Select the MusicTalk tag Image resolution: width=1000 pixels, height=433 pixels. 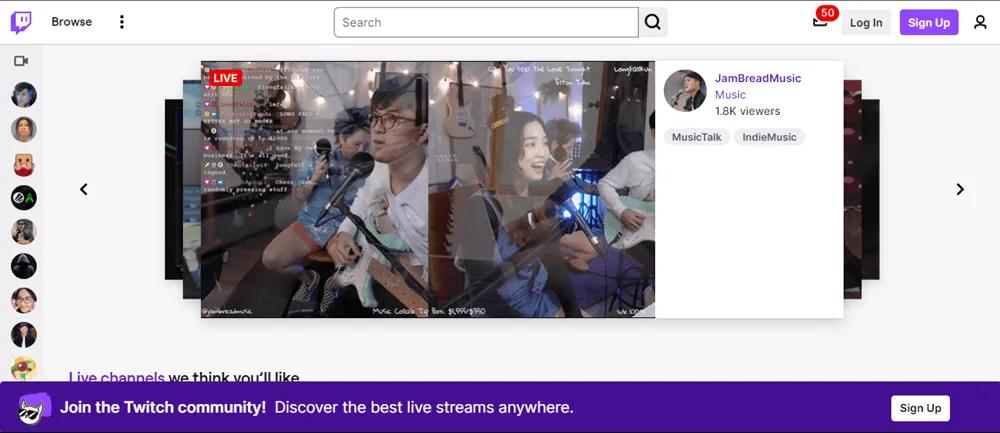pos(696,137)
